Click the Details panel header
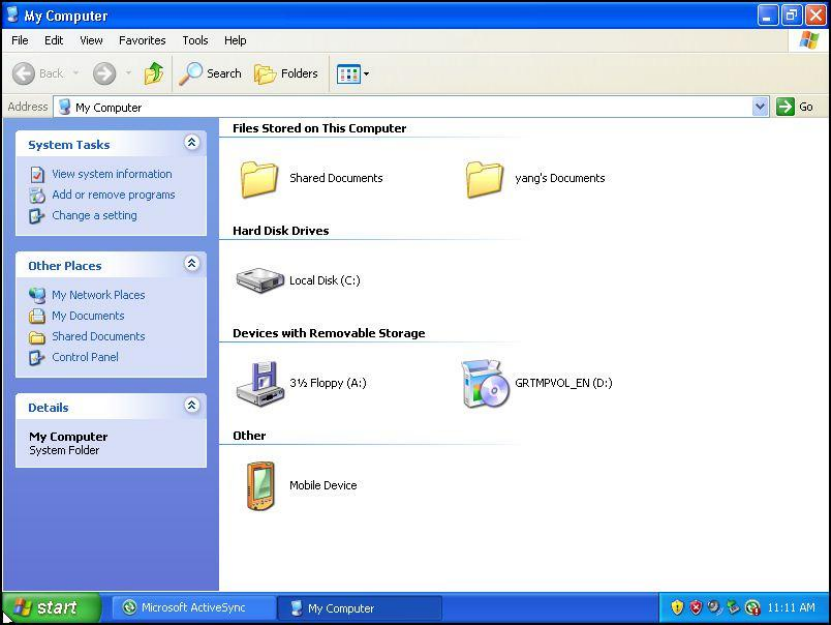Image resolution: width=831 pixels, height=625 pixels. click(x=111, y=407)
